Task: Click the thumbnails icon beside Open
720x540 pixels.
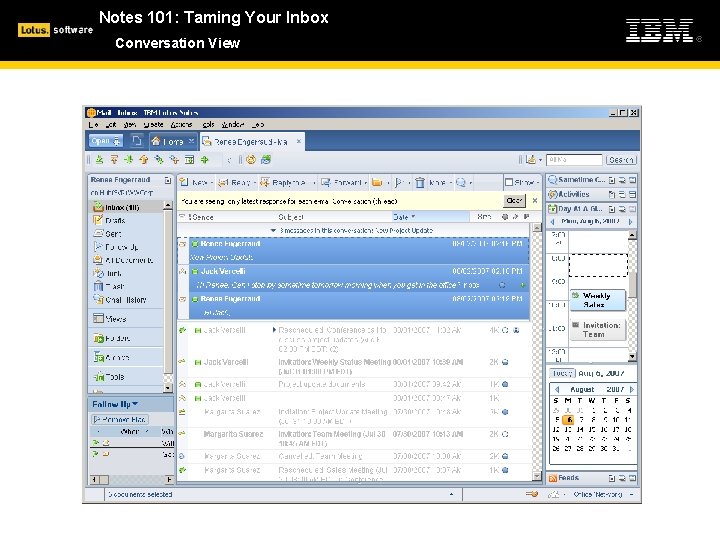Action: (x=136, y=141)
